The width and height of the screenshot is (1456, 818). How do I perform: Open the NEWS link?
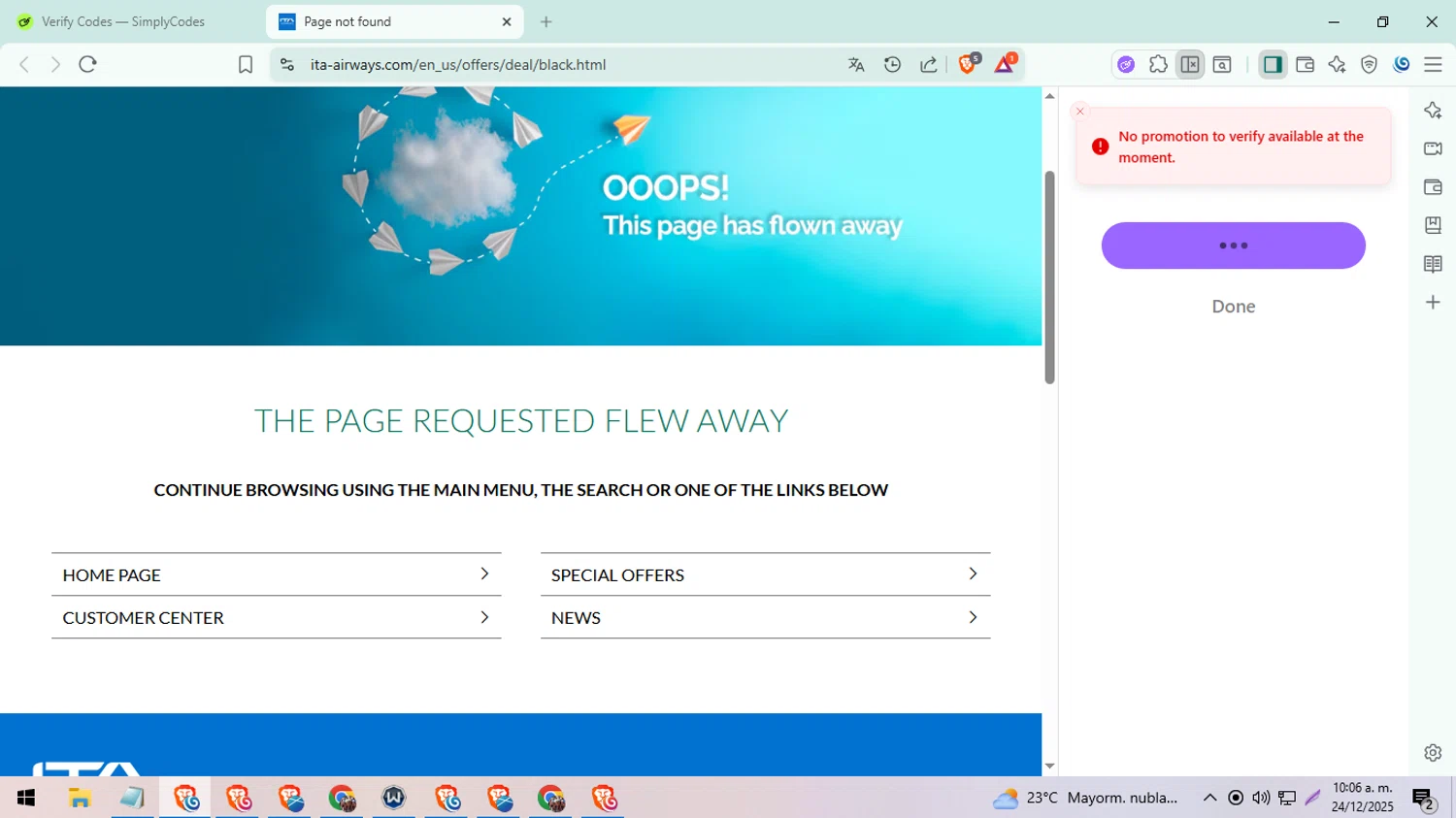coord(765,618)
